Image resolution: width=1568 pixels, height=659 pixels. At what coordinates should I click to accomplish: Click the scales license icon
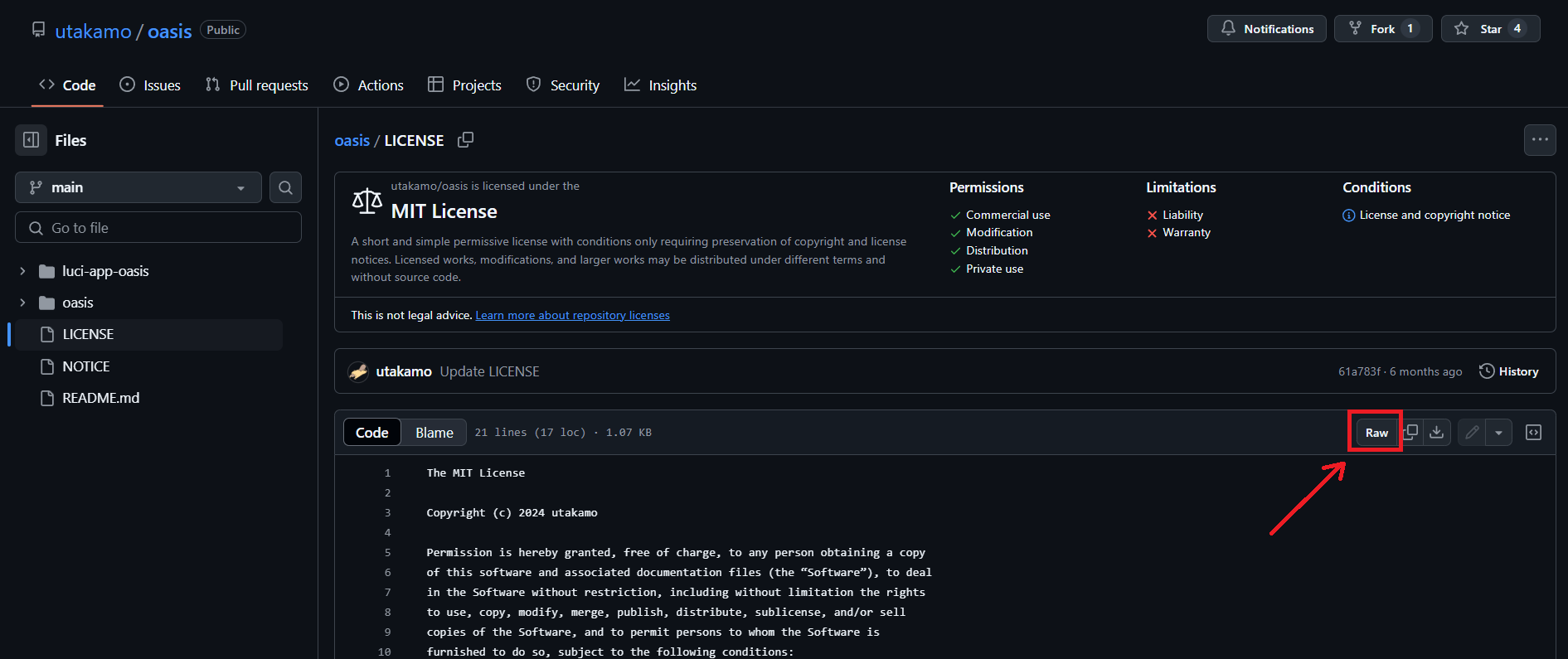pos(367,201)
